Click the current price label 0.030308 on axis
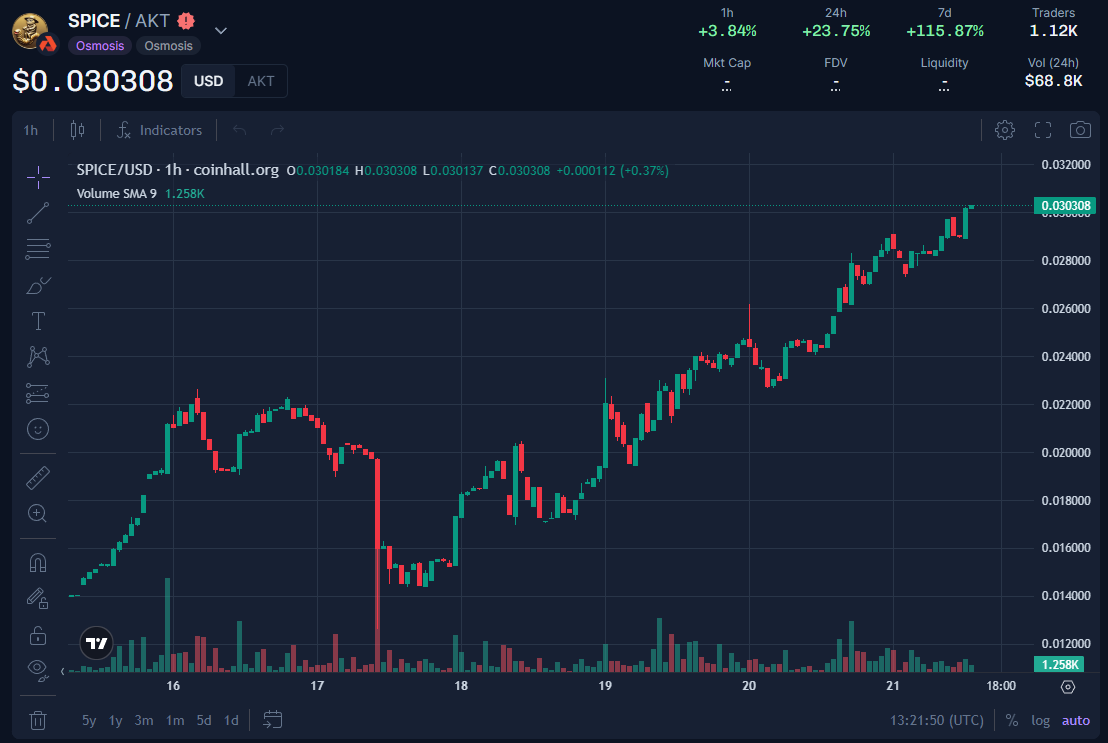Image resolution: width=1108 pixels, height=743 pixels. pyautogui.click(x=1065, y=206)
